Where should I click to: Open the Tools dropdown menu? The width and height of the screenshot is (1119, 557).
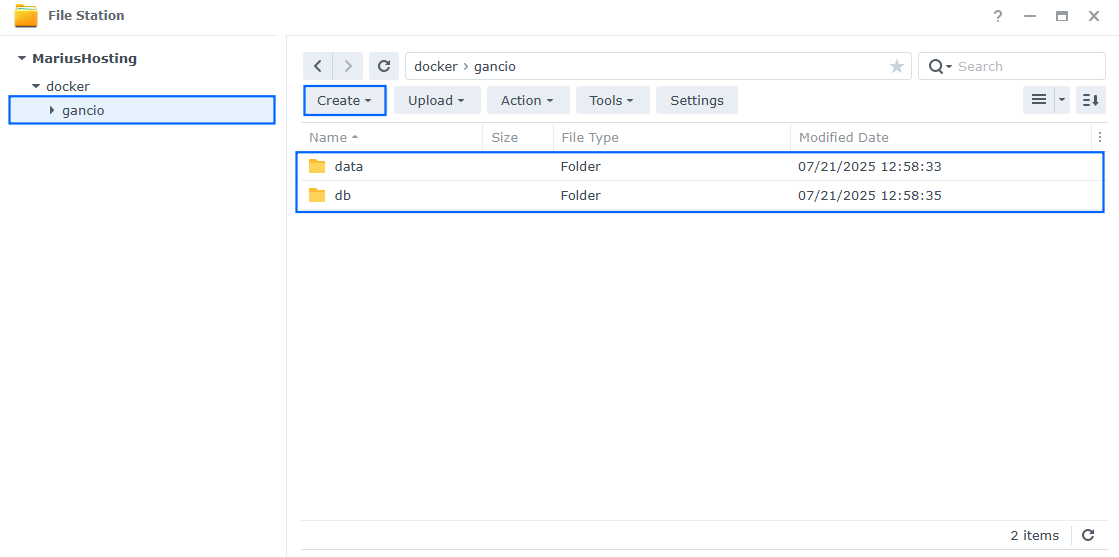(x=613, y=100)
